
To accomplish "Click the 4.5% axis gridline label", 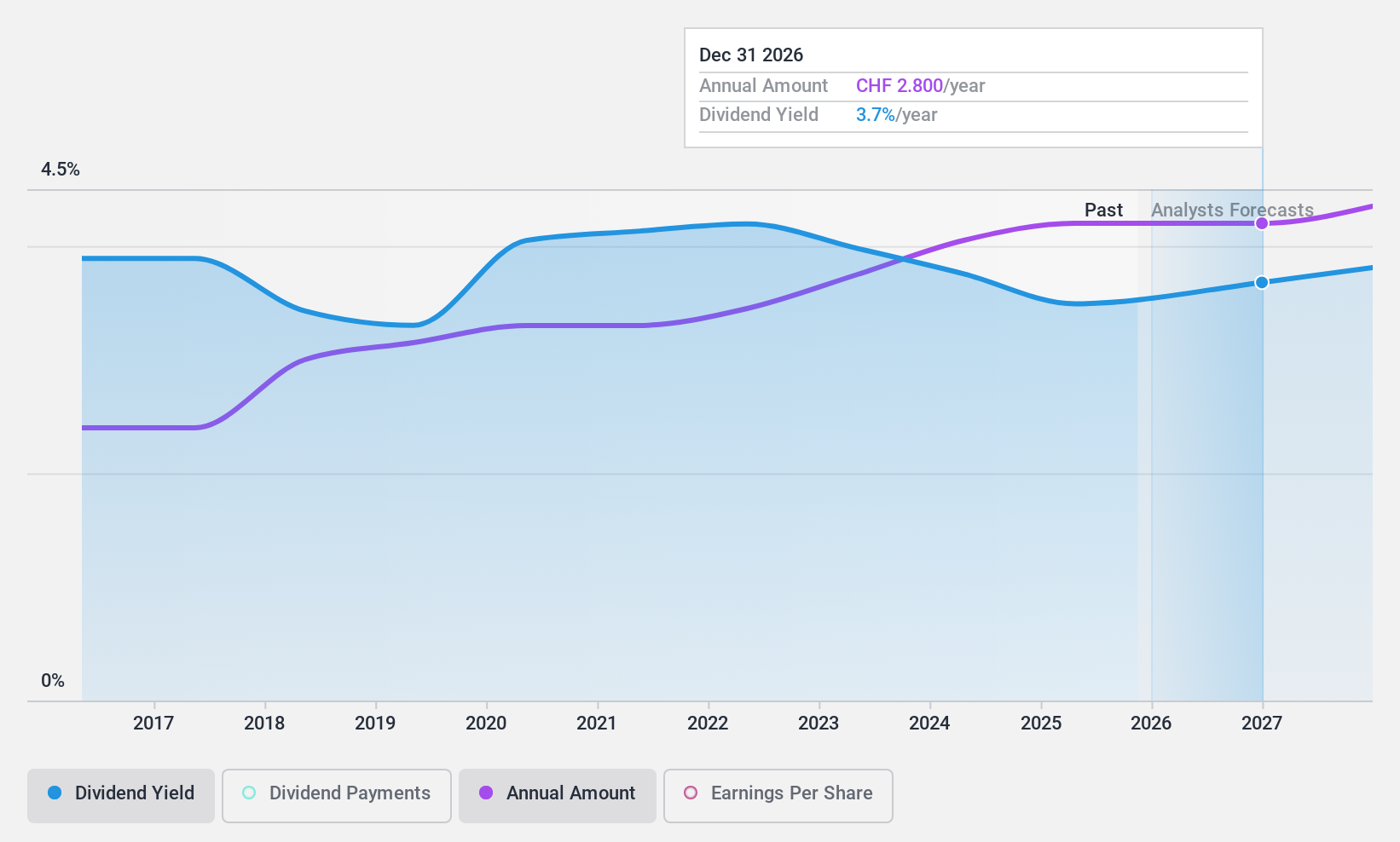I will [x=61, y=170].
